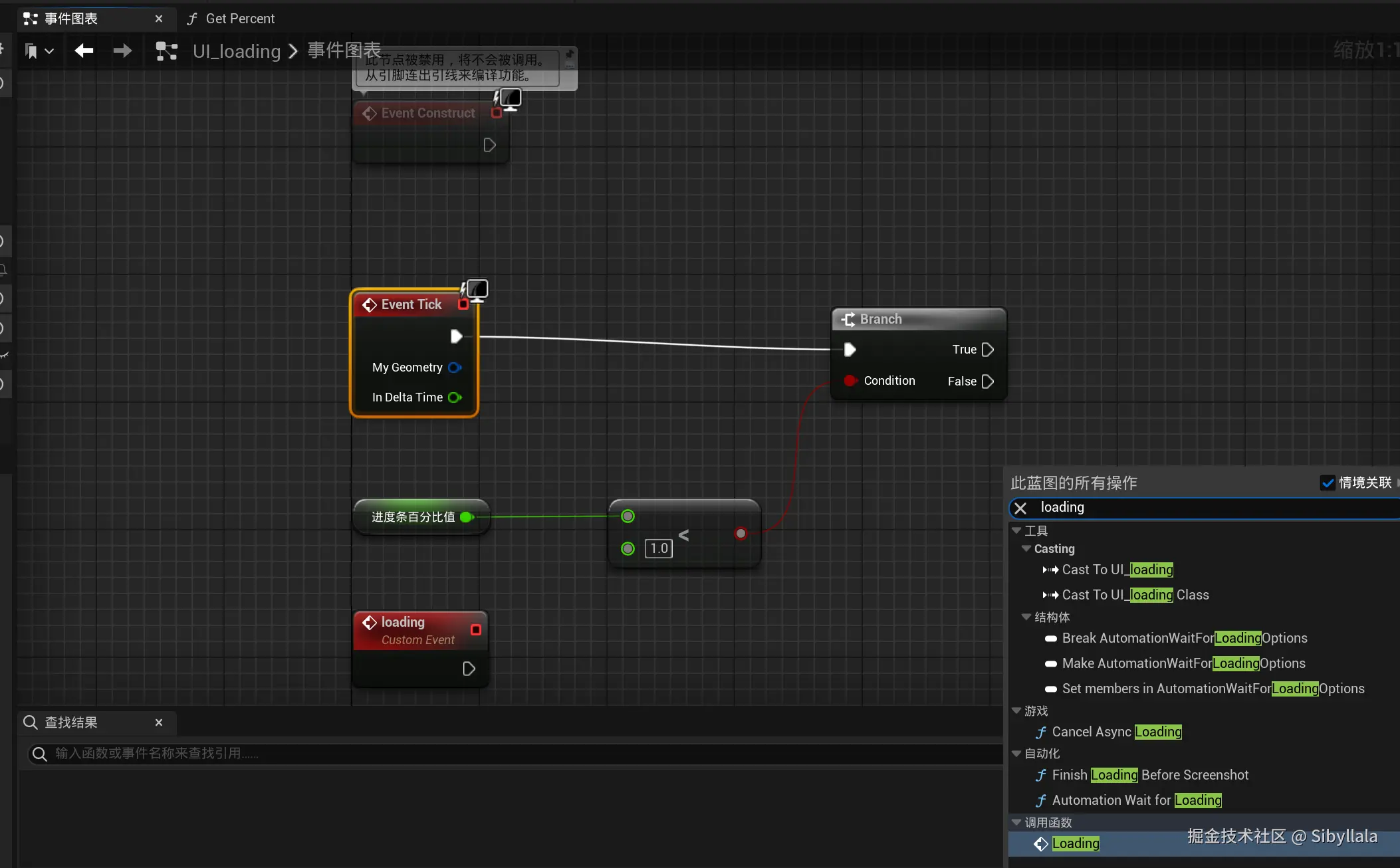The height and width of the screenshot is (868, 1400).
Task: Click the Event Tick node's diamond icon
Action: point(370,304)
